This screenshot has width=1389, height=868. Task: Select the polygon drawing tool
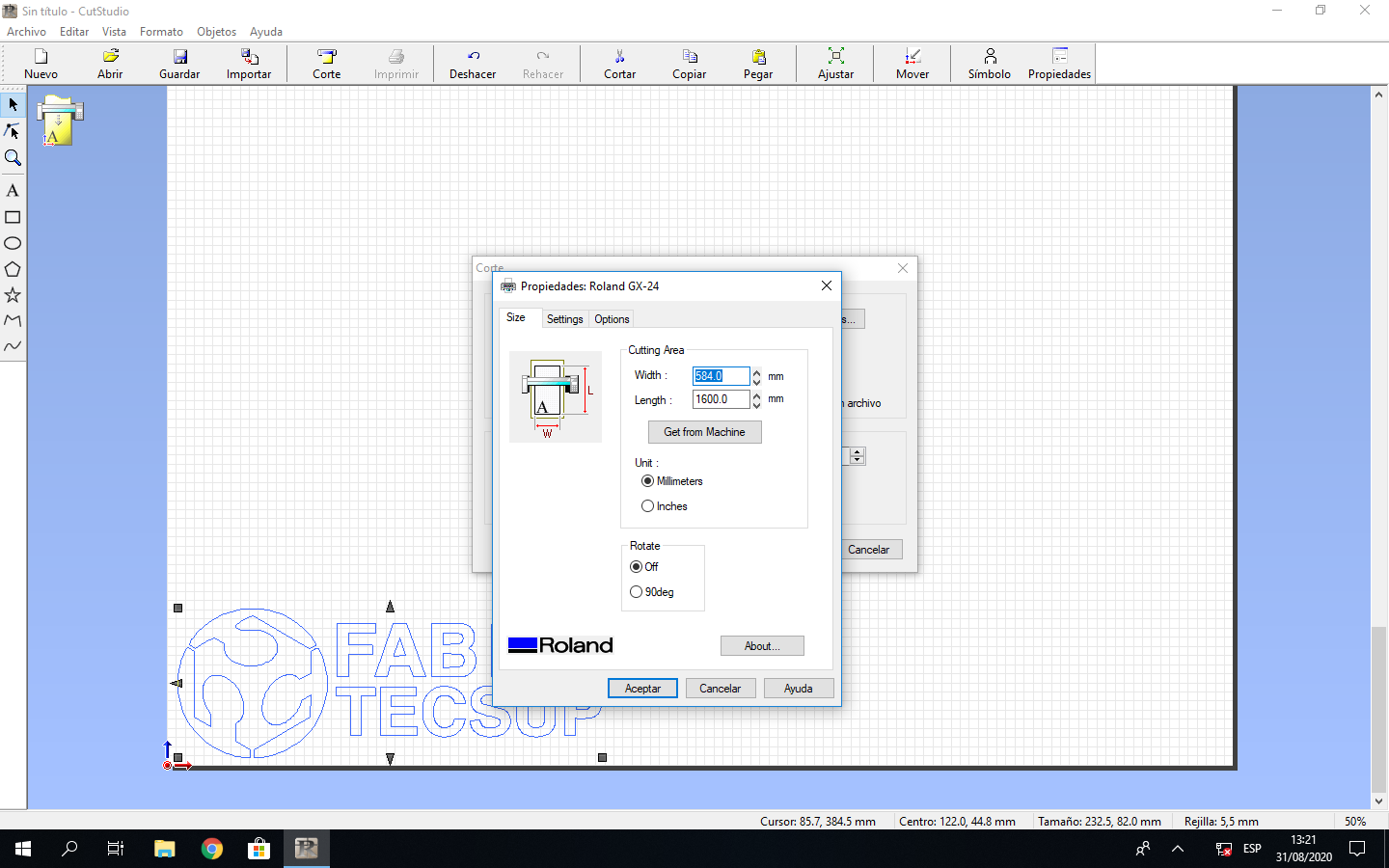(x=13, y=269)
